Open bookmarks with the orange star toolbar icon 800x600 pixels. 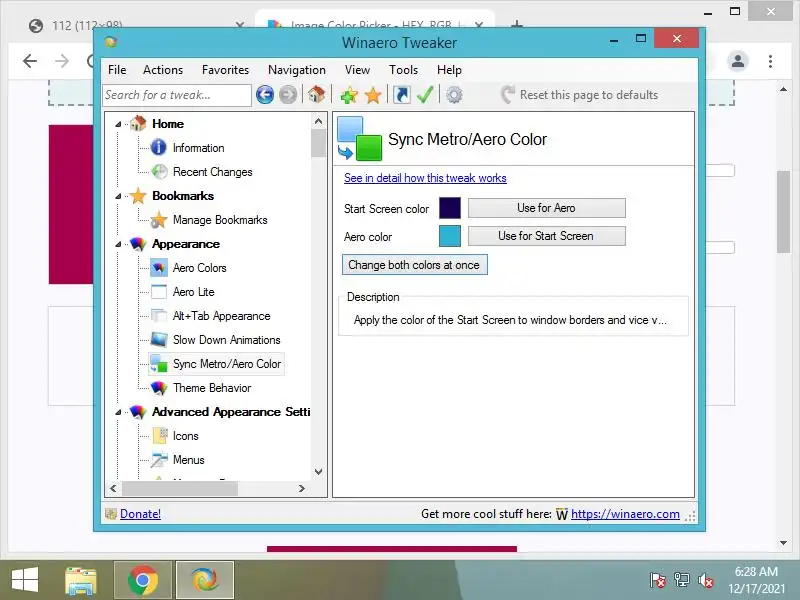click(x=373, y=95)
